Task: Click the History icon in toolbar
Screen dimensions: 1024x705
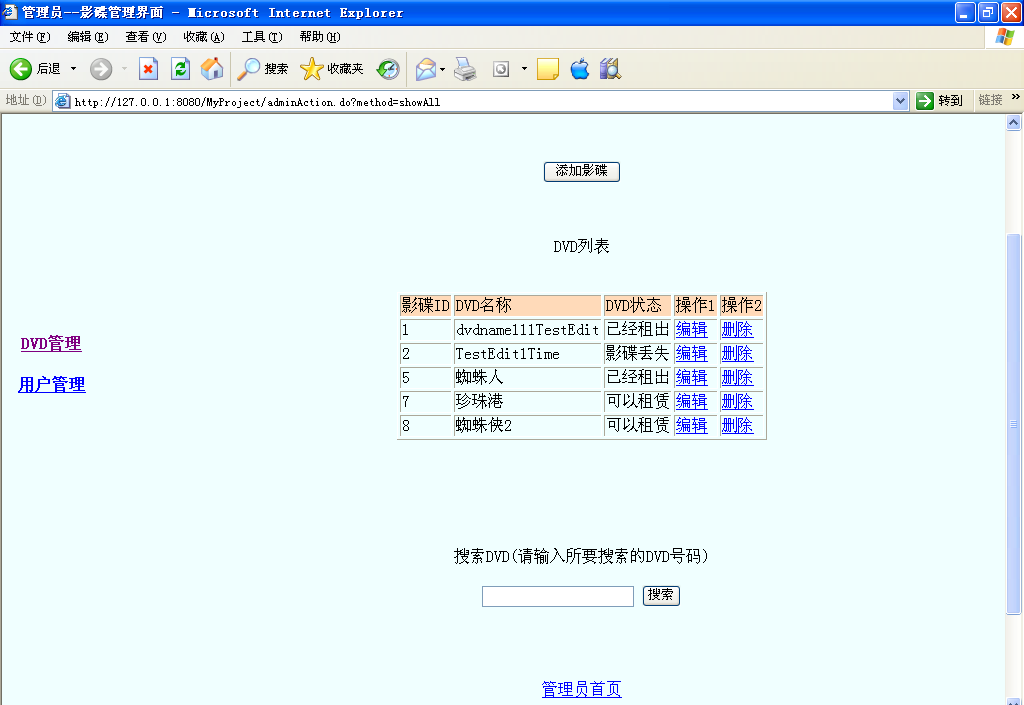Action: point(388,69)
